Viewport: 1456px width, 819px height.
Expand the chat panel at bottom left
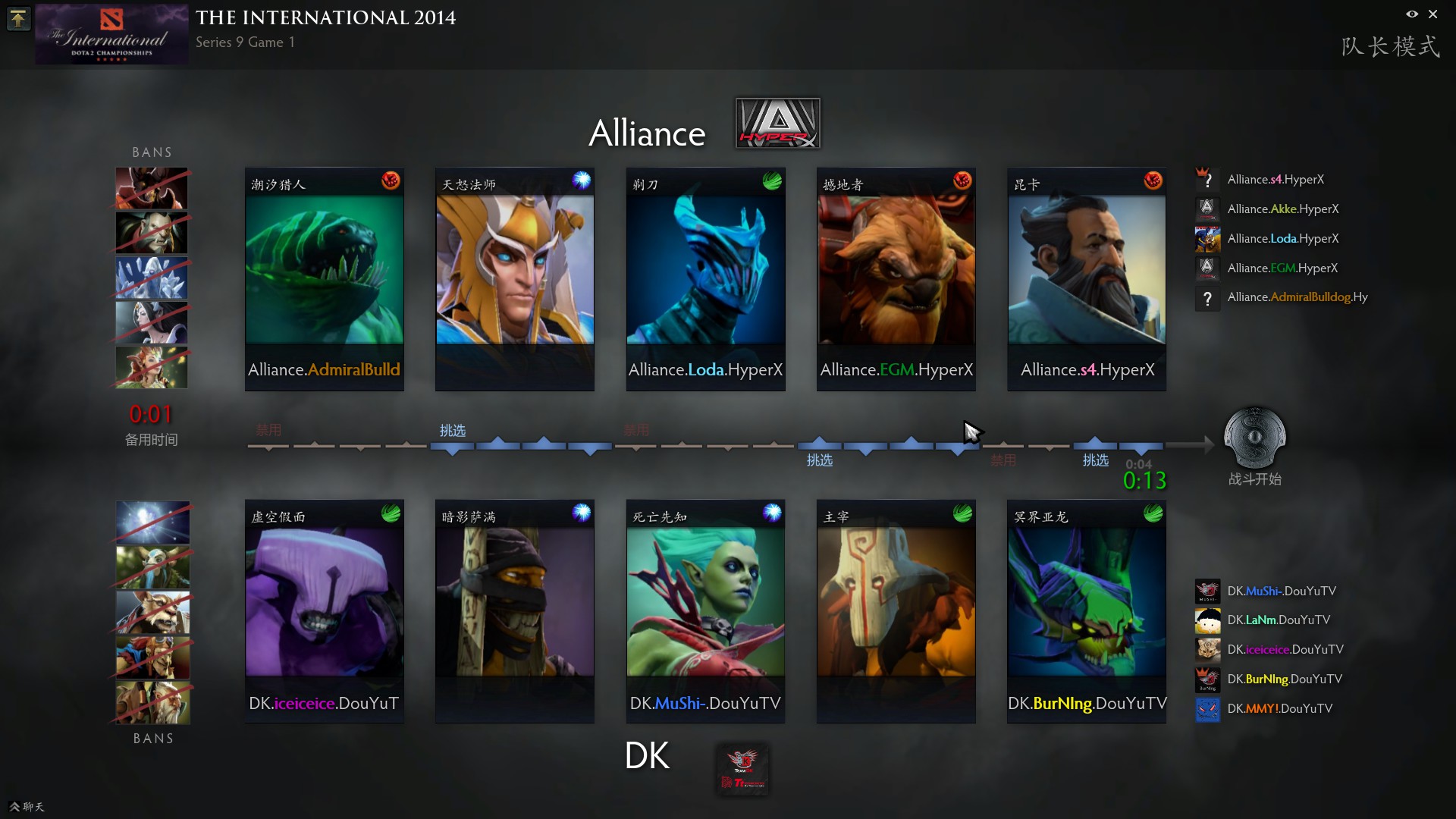[x=27, y=807]
